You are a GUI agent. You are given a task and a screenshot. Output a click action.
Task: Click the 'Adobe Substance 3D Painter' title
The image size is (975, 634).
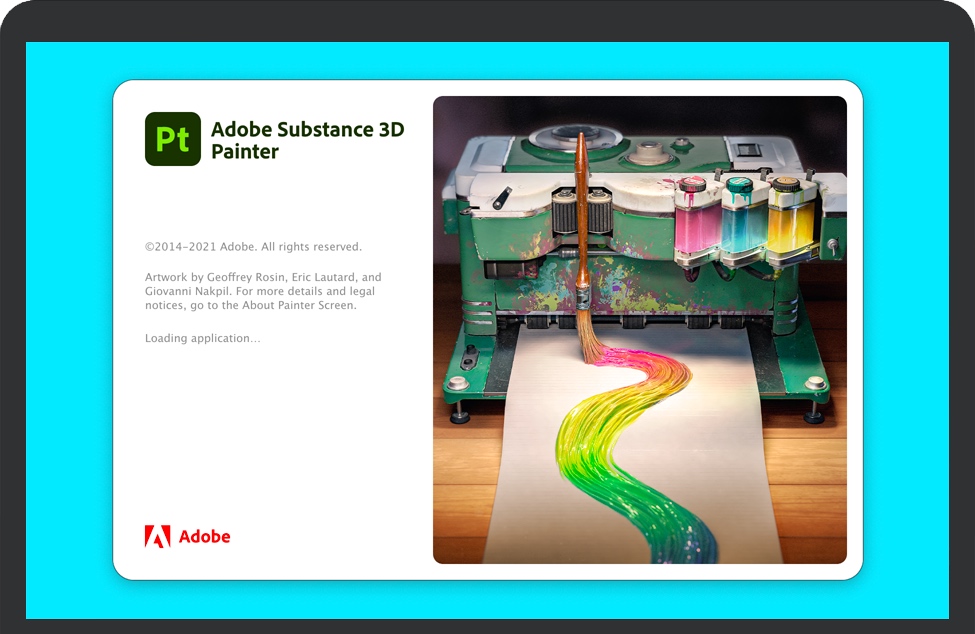[308, 140]
